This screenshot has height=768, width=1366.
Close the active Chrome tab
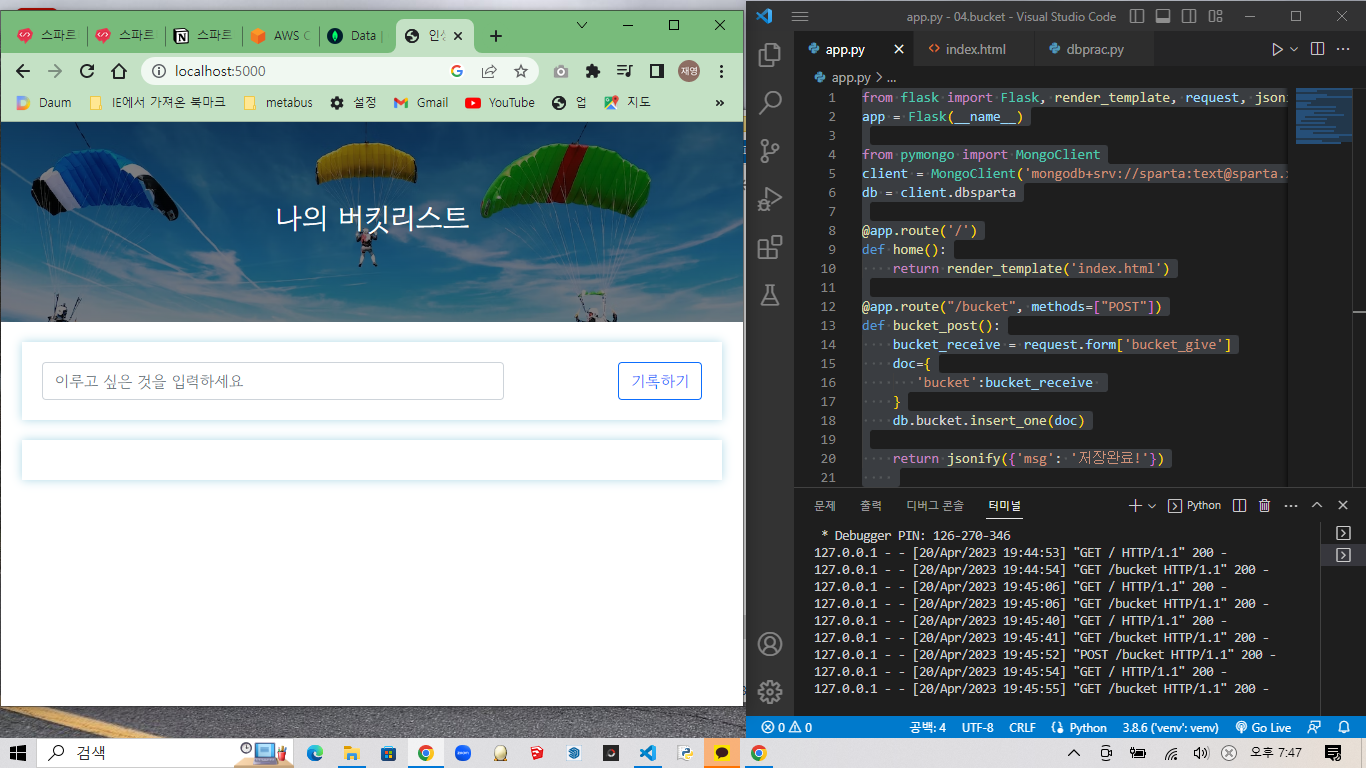coord(458,36)
